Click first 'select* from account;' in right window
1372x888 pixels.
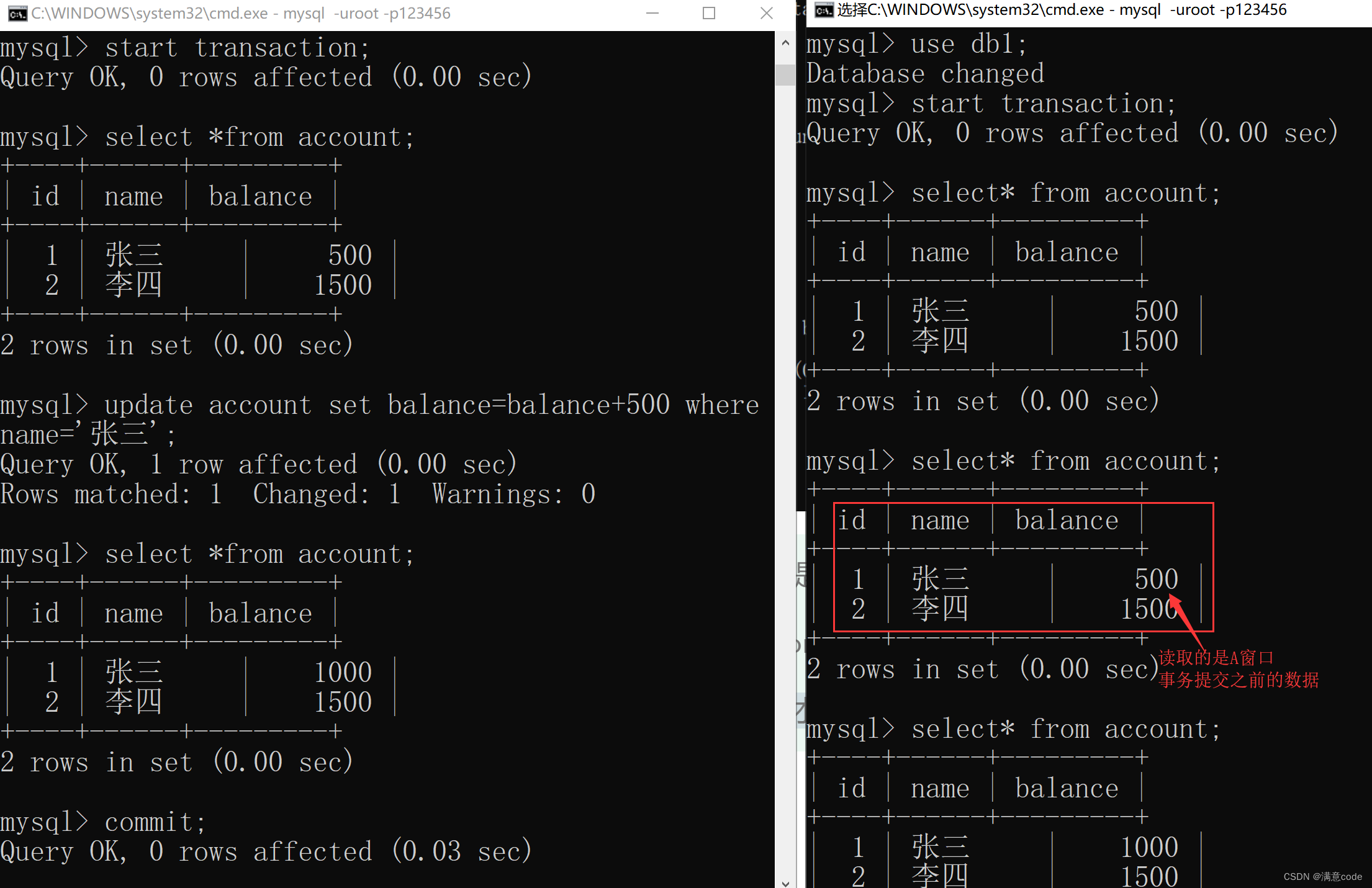pyautogui.click(x=1065, y=193)
